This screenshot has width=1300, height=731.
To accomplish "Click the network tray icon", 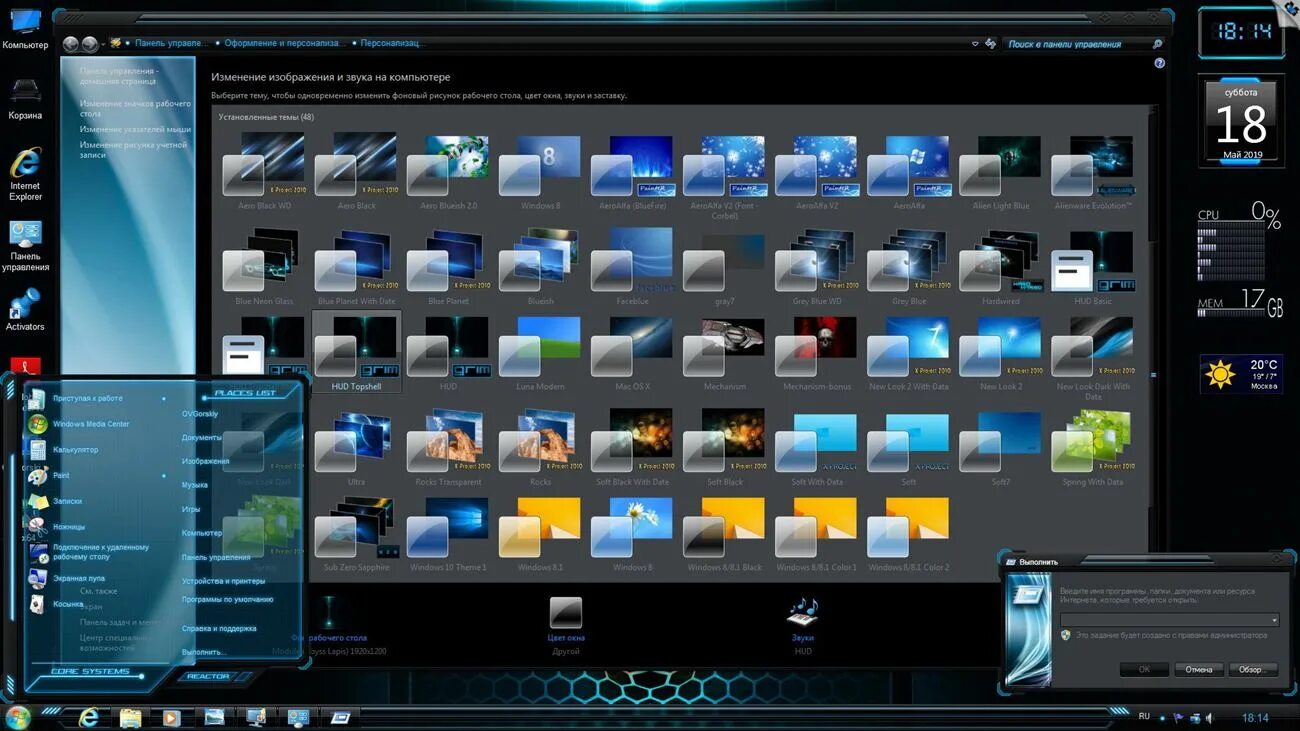I will click(x=1194, y=718).
